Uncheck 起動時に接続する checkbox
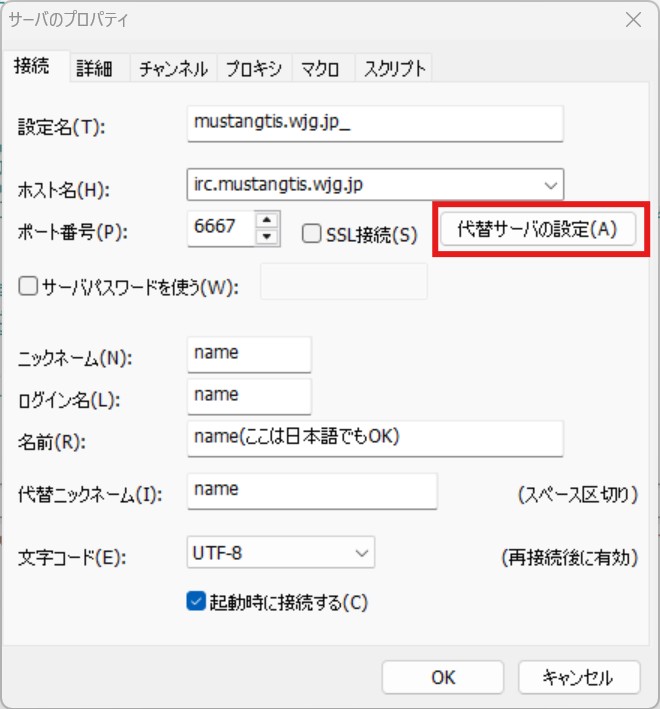This screenshot has height=709, width=660. pyautogui.click(x=196, y=601)
